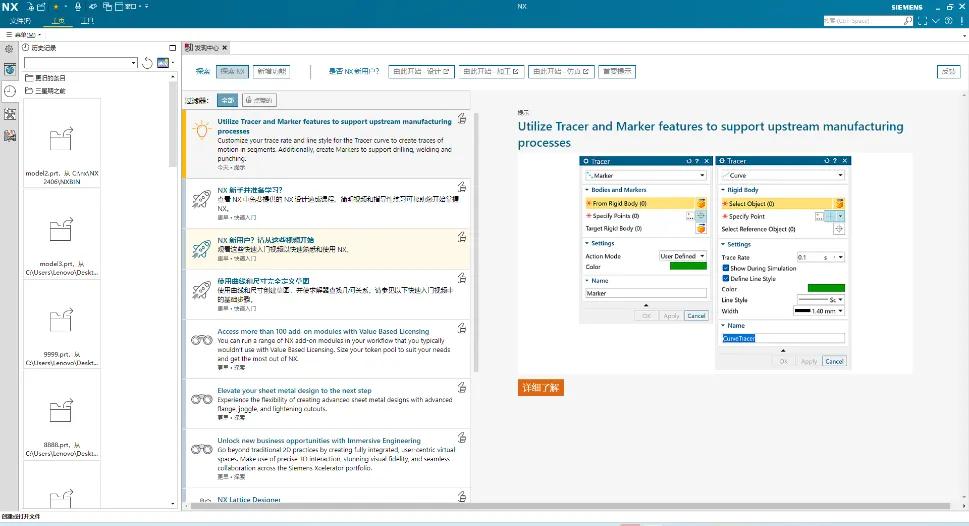The width and height of the screenshot is (969, 526).
Task: Open dropdown arrow beside the image view icon
Action: pos(172,63)
